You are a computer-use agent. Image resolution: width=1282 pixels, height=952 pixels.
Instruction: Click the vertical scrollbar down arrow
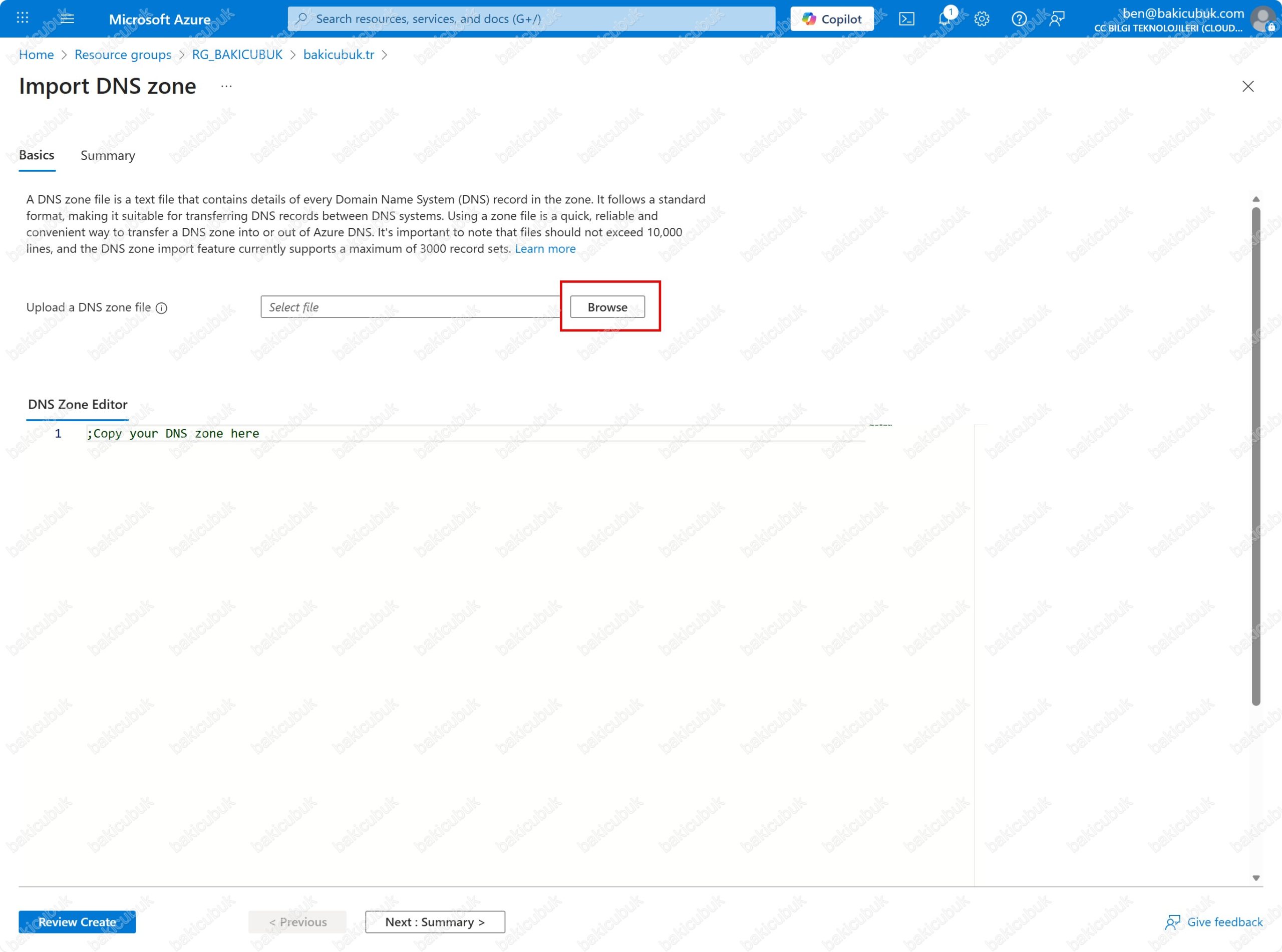1255,878
